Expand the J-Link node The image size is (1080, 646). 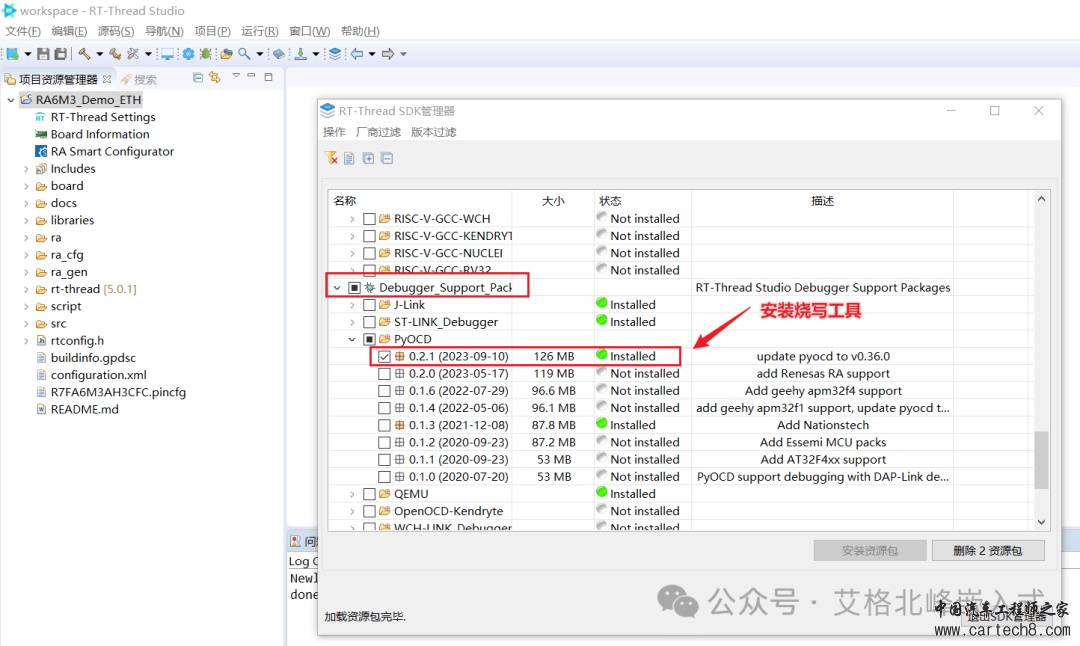pos(352,305)
